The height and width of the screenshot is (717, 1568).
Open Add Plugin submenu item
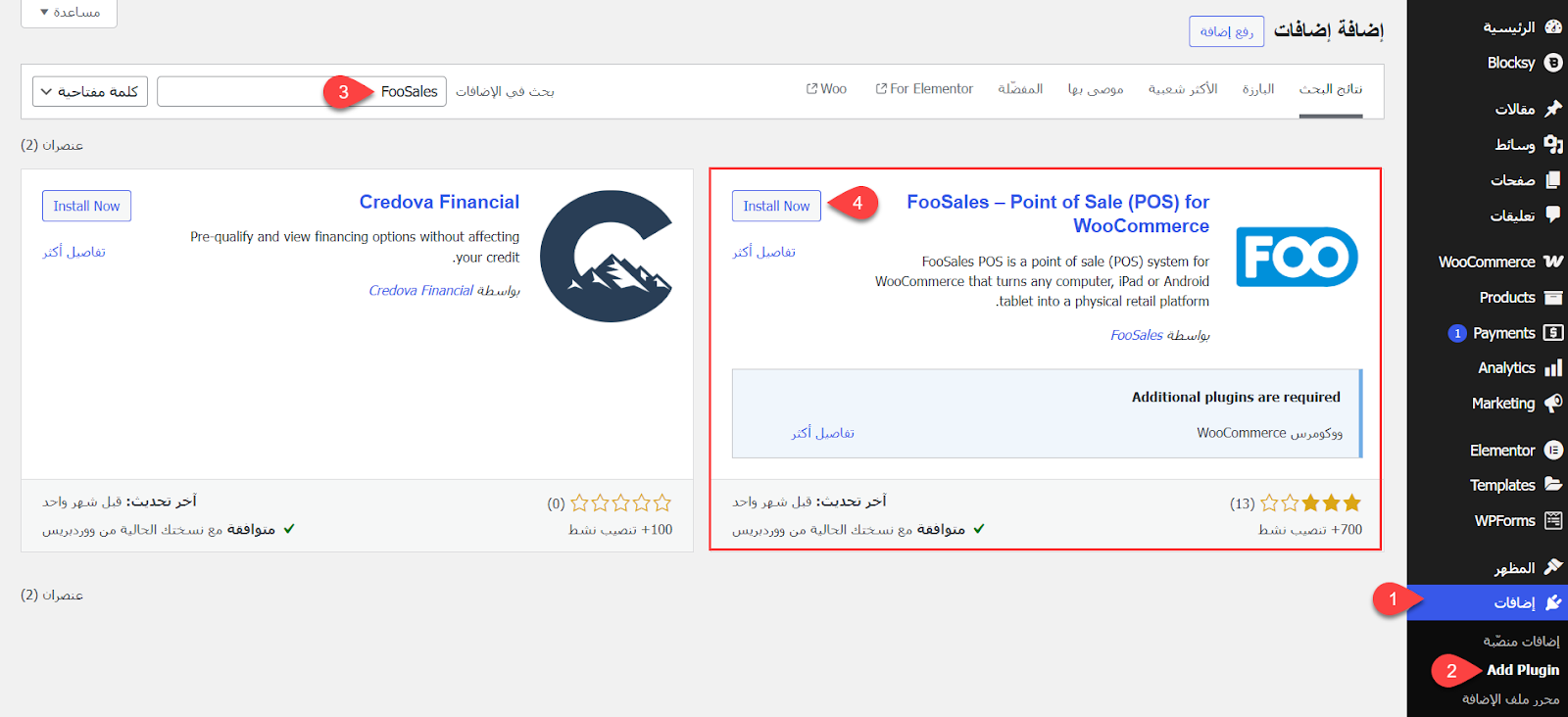[x=1522, y=670]
